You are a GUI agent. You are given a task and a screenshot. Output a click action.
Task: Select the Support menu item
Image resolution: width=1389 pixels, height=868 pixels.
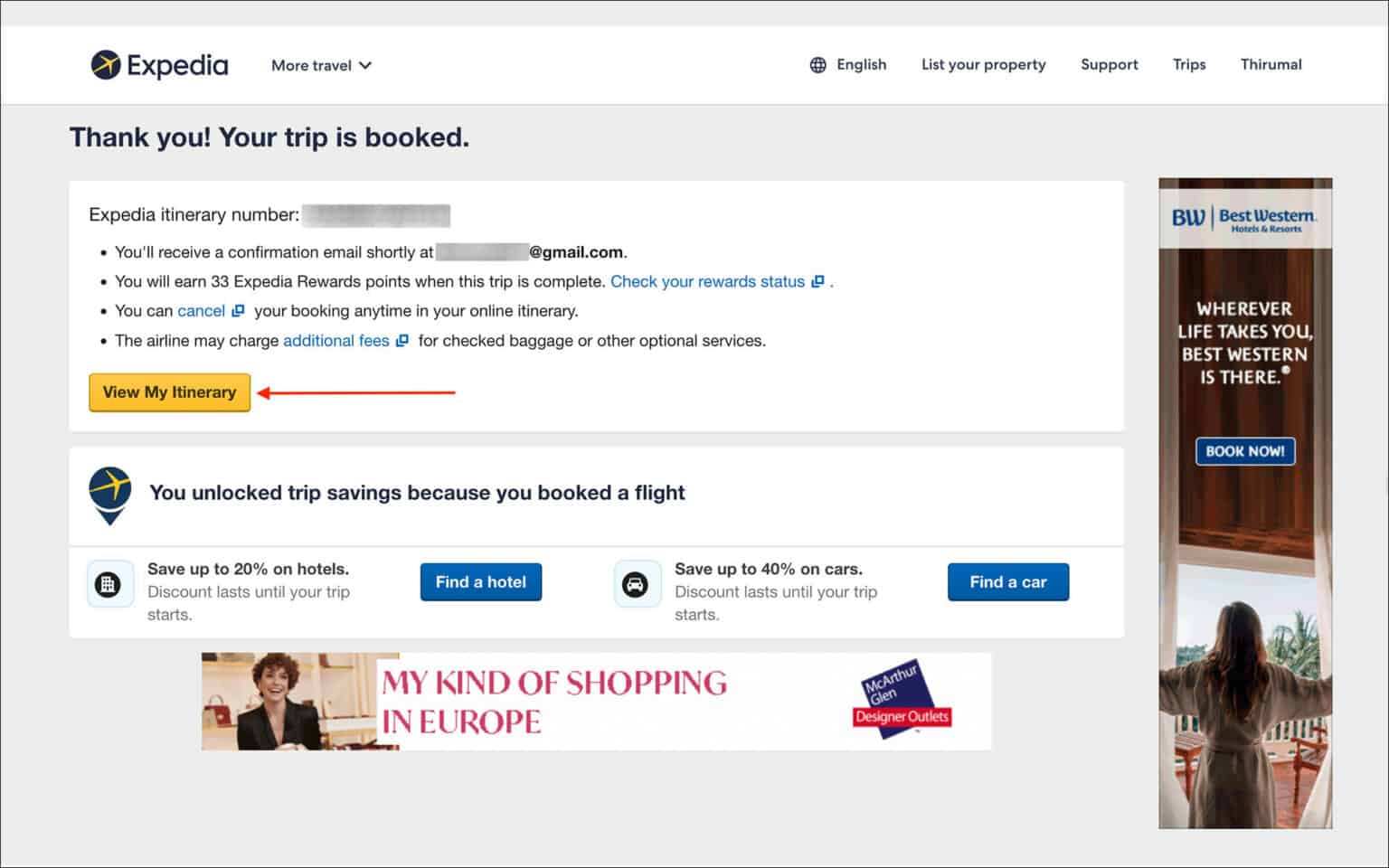(1109, 64)
